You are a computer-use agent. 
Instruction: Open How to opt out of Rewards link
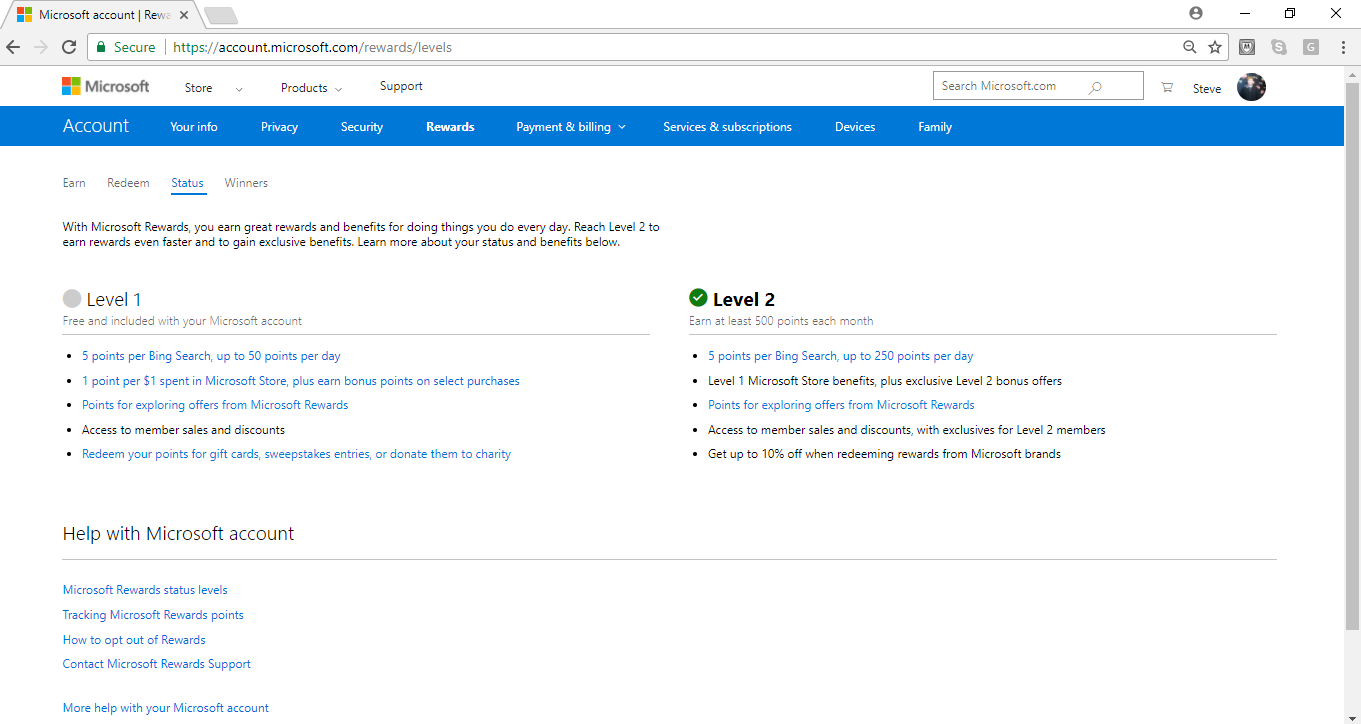click(x=134, y=640)
